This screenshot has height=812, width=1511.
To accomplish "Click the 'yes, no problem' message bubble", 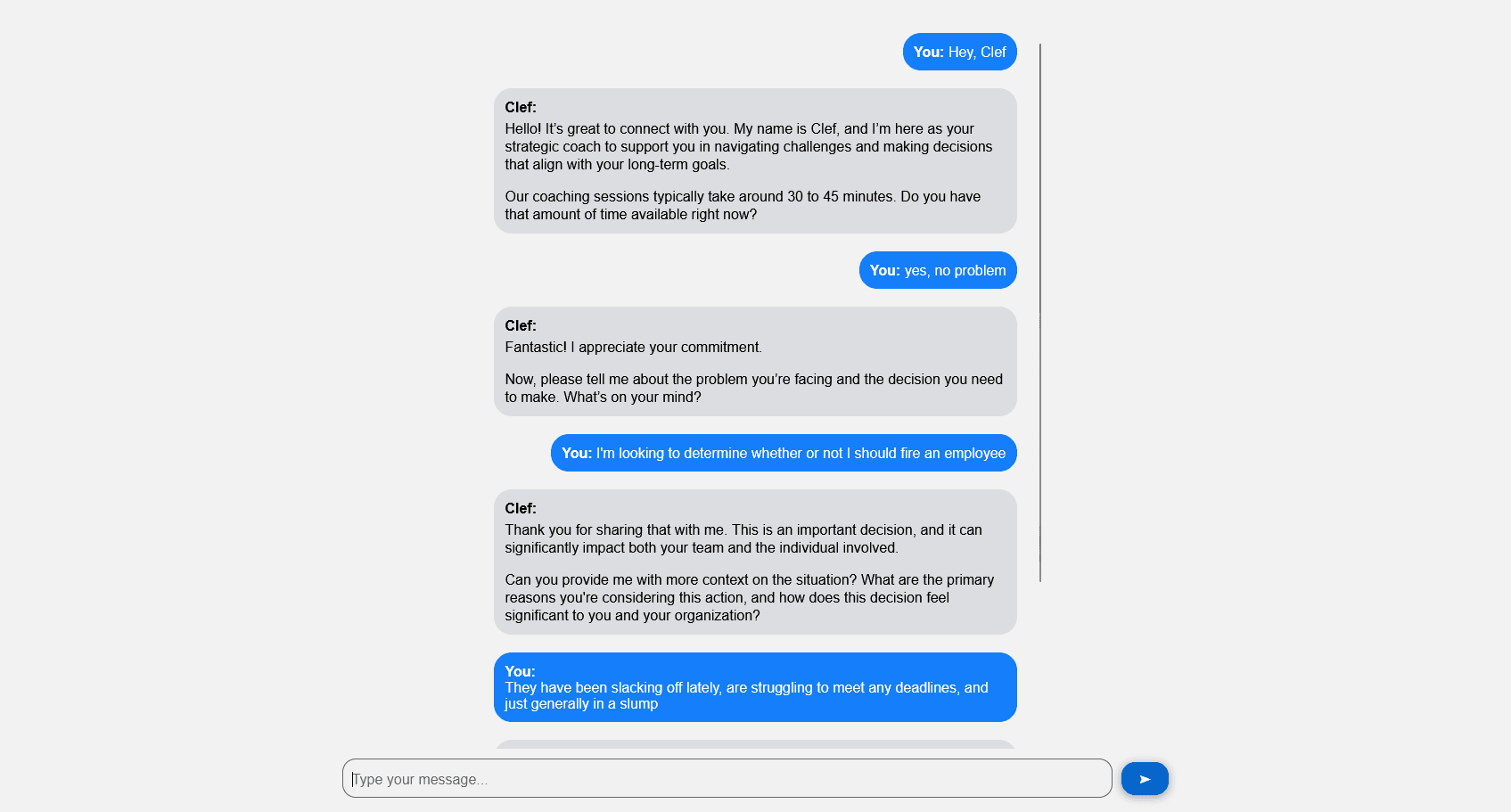I will (x=937, y=270).
